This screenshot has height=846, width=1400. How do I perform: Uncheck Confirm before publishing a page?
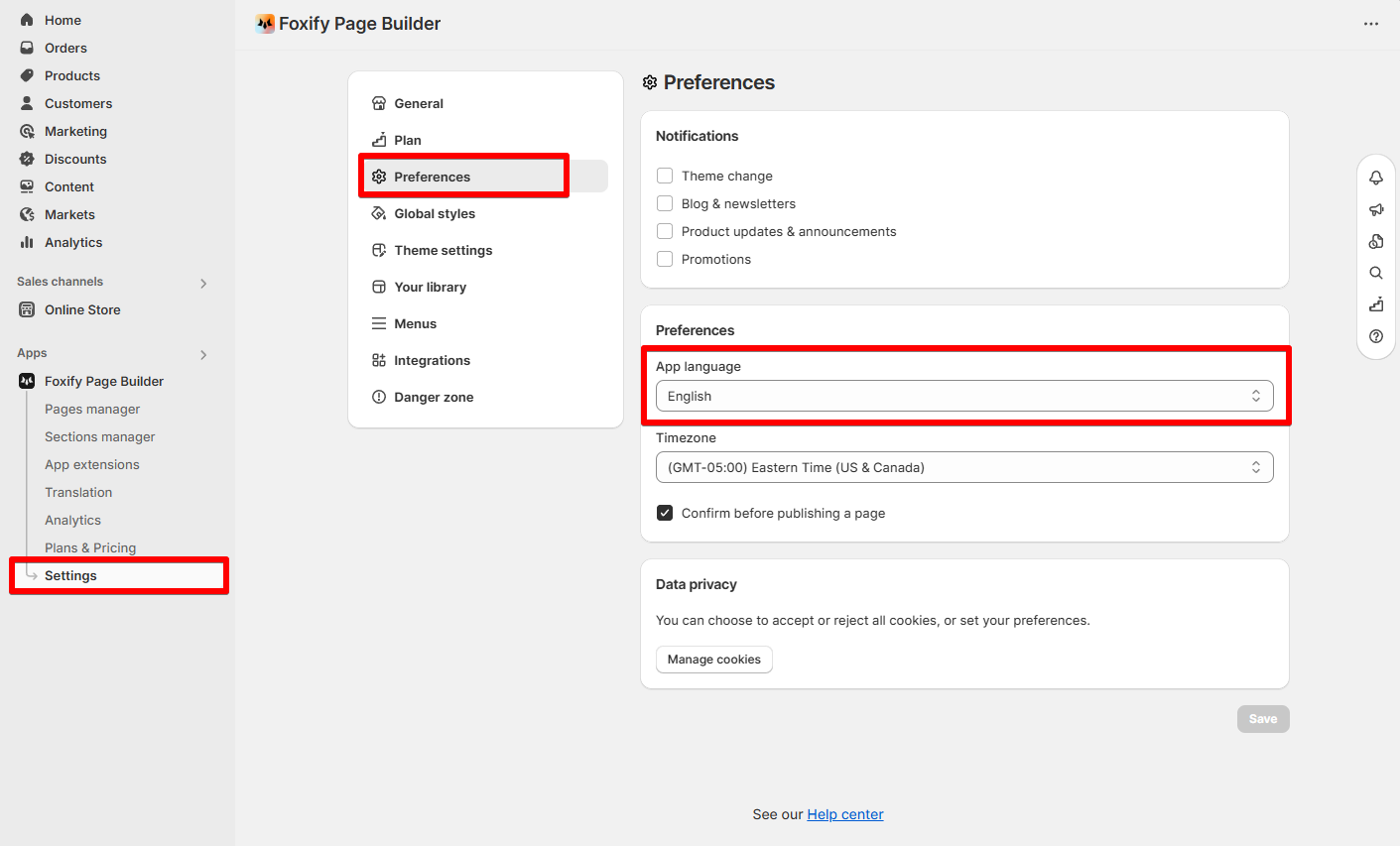[x=665, y=513]
